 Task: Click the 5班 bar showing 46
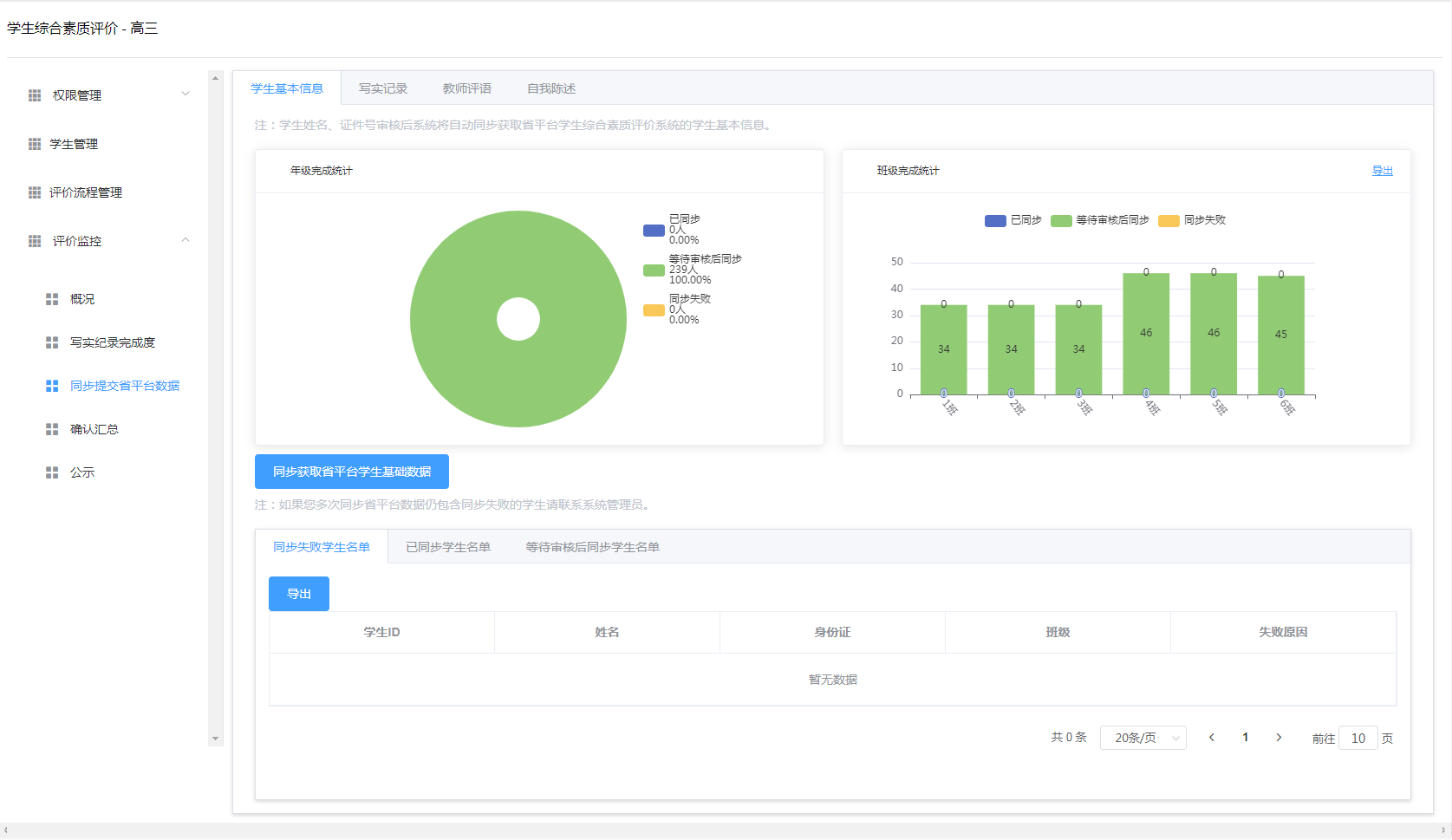pos(1214,334)
